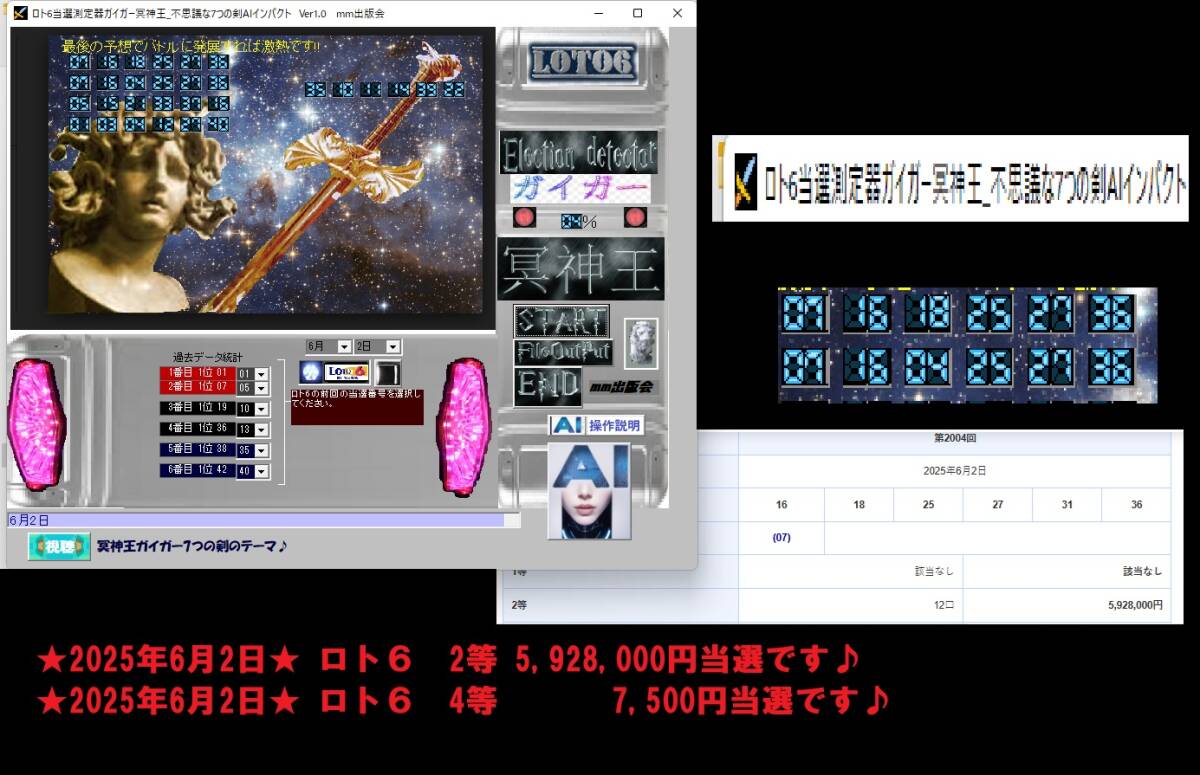Viewport: 1200px width, 775px height.
Task: Open the AI 操作説明 instructions button
Action: (596, 425)
